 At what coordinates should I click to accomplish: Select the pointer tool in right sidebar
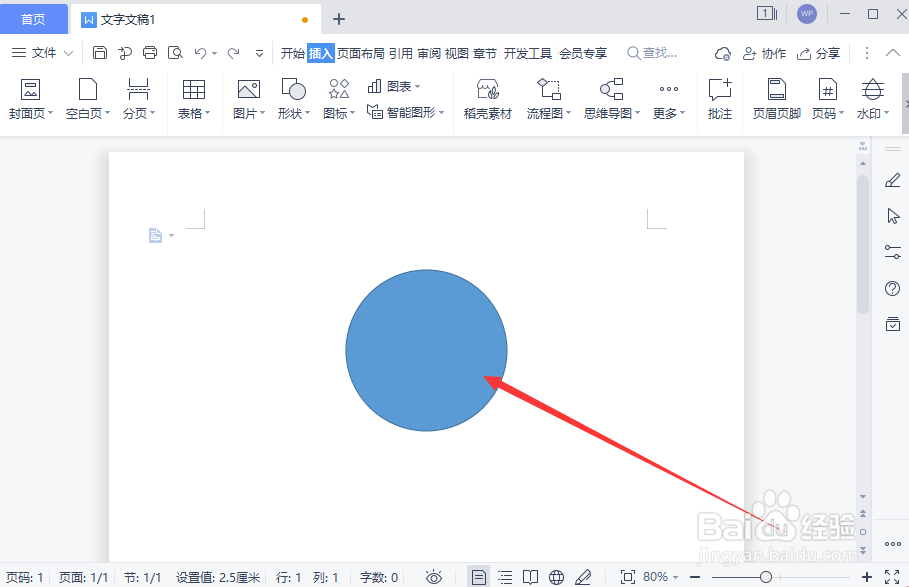(x=893, y=216)
